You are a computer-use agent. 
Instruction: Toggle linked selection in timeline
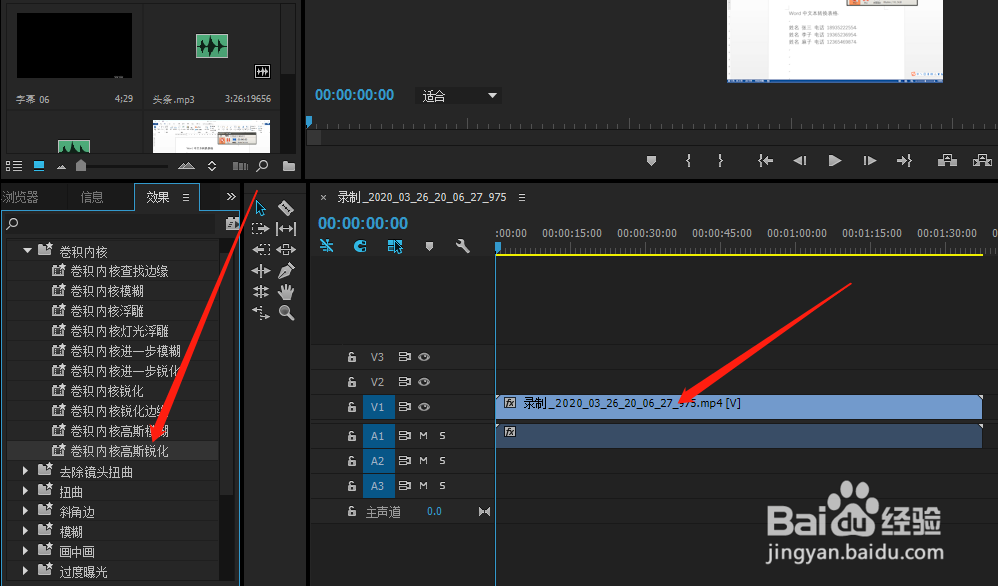click(x=395, y=246)
